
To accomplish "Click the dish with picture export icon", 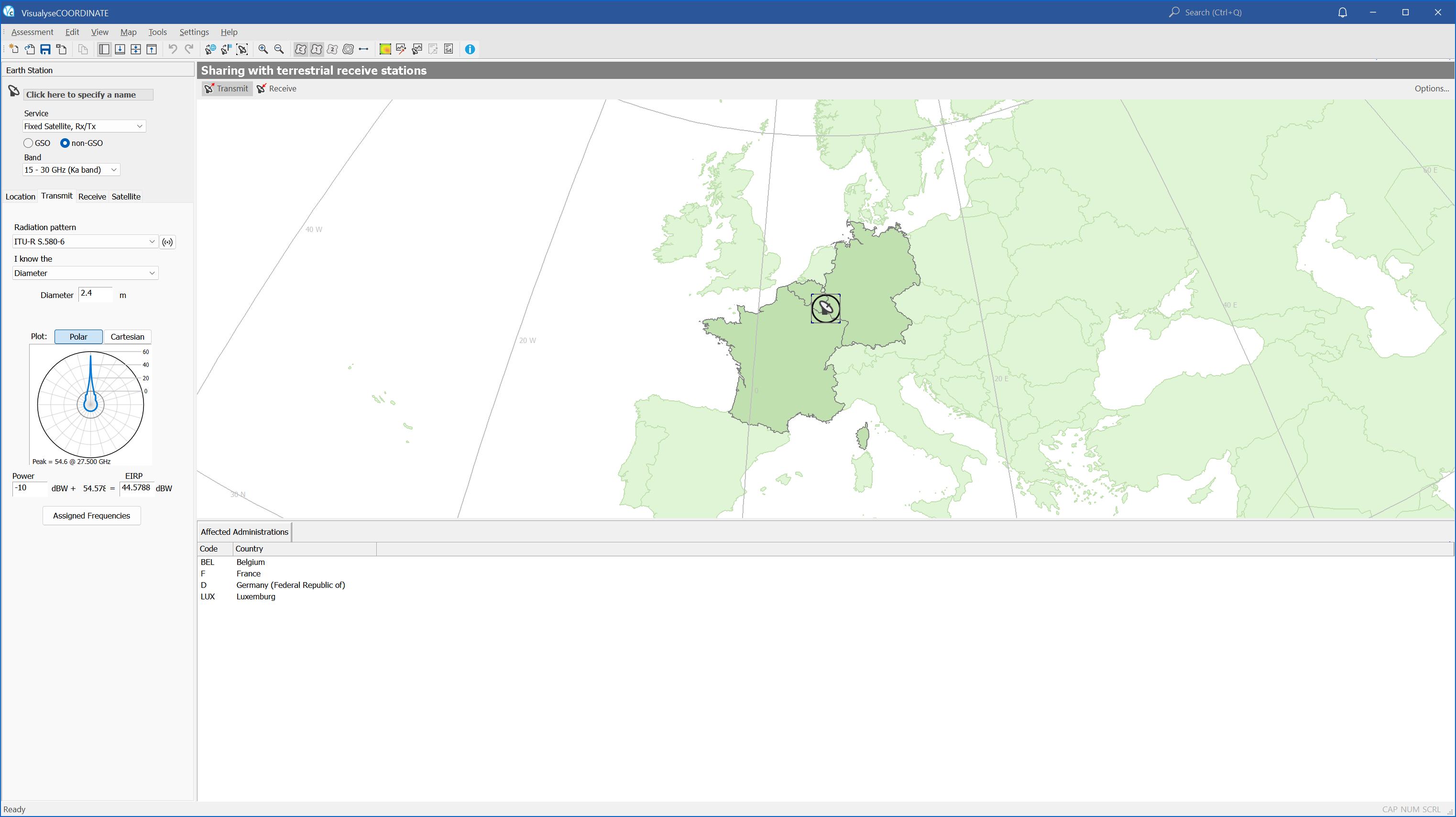I will pyautogui.click(x=416, y=49).
